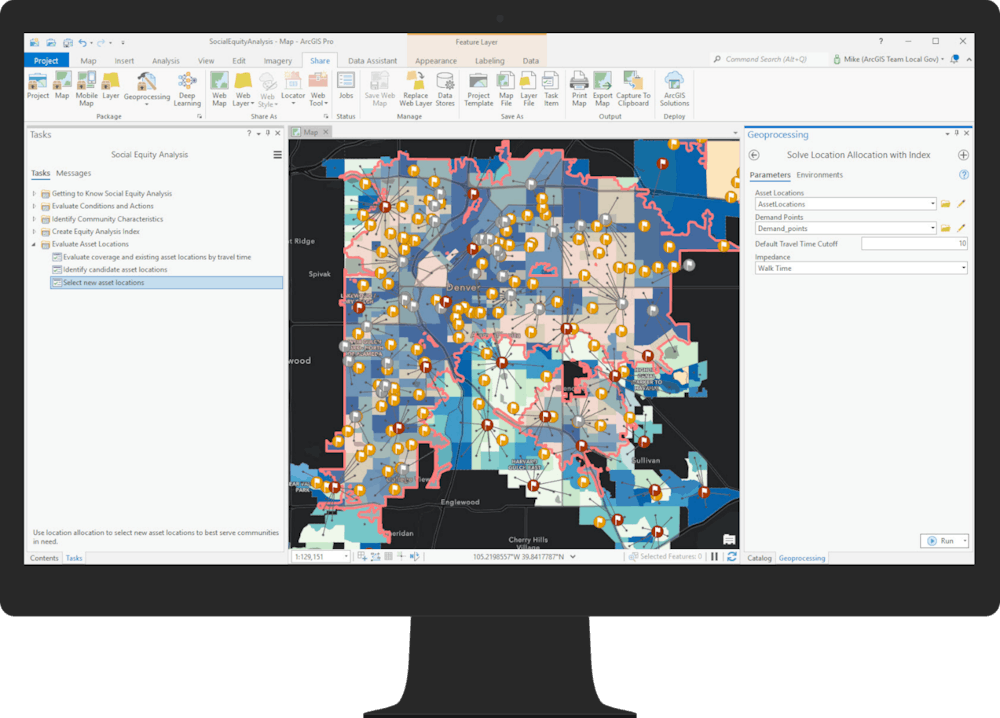Click the Command Search box
The image size is (1000, 718).
coord(768,59)
